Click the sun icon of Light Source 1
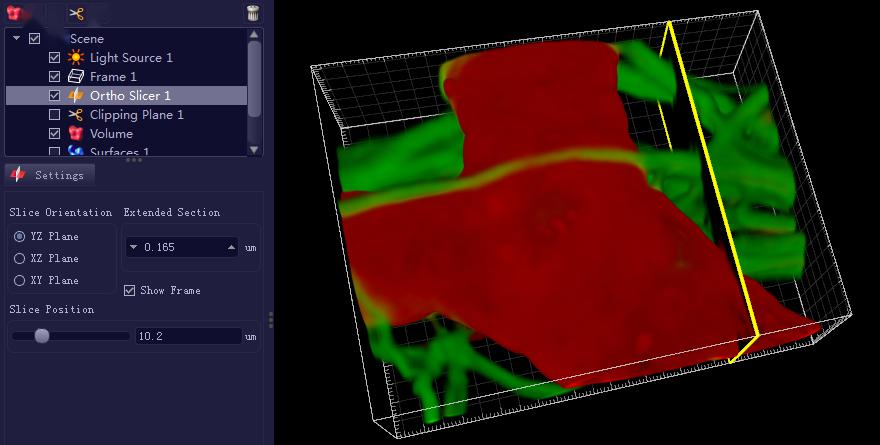 coord(75,57)
